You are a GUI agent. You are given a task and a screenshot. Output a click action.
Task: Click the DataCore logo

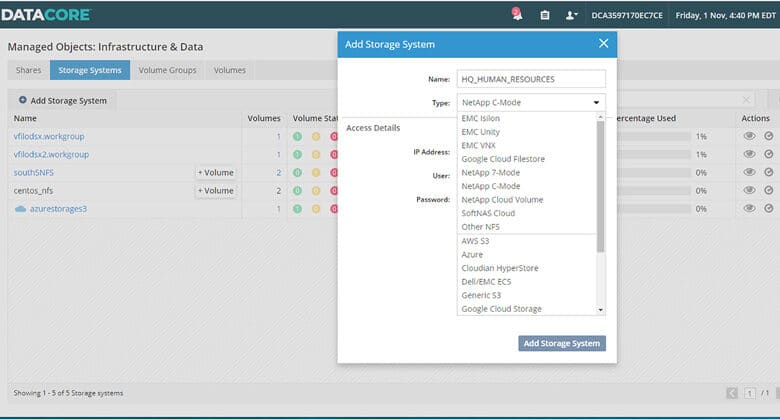tap(45, 15)
